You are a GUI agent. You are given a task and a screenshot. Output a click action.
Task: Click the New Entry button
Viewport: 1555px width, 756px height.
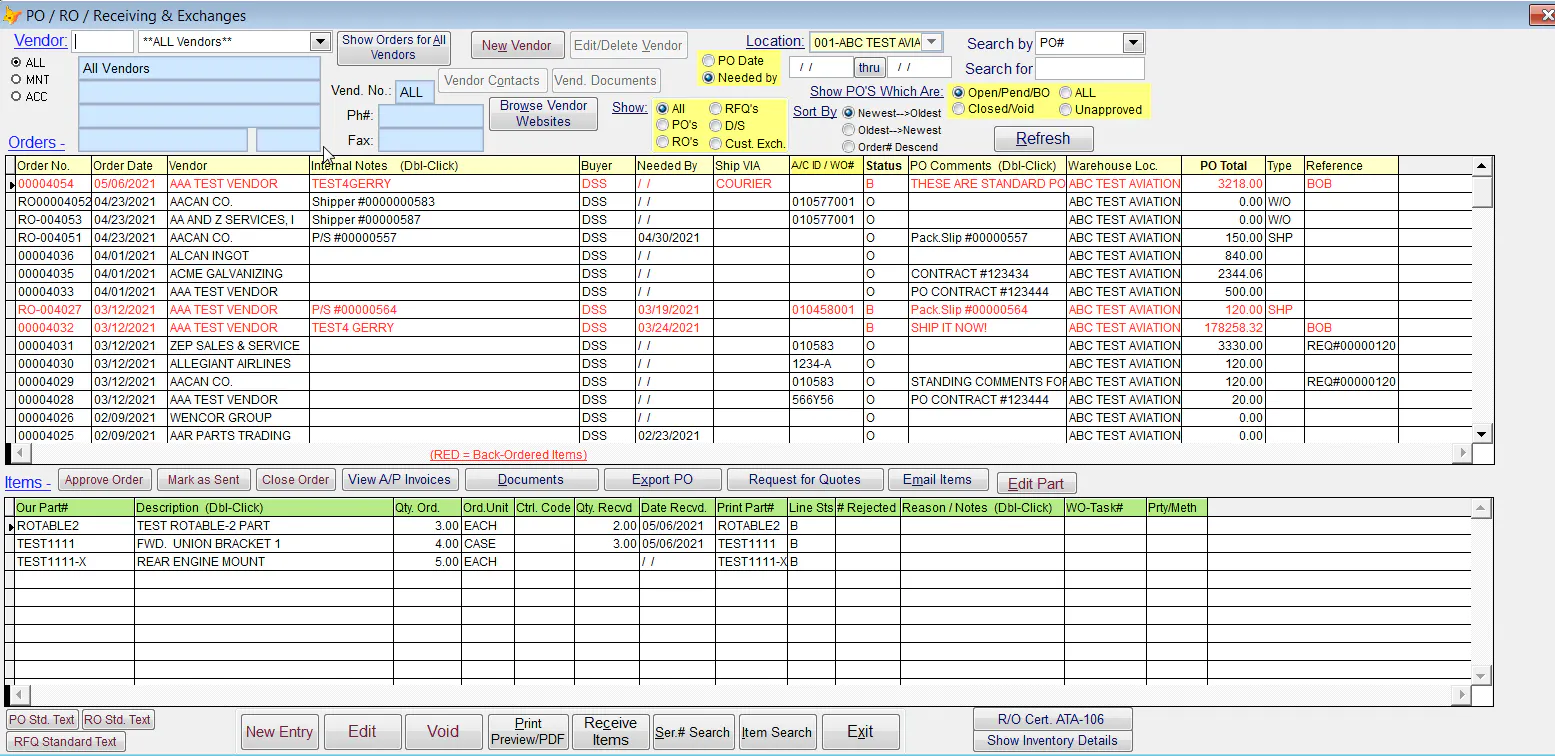click(x=280, y=732)
